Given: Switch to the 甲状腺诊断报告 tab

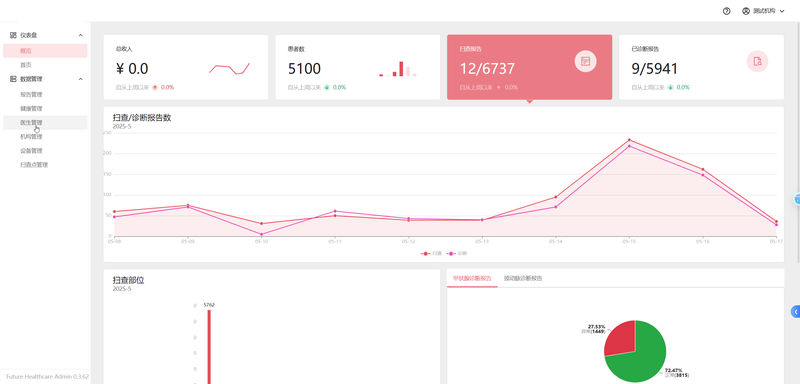Looking at the screenshot, I should 472,278.
